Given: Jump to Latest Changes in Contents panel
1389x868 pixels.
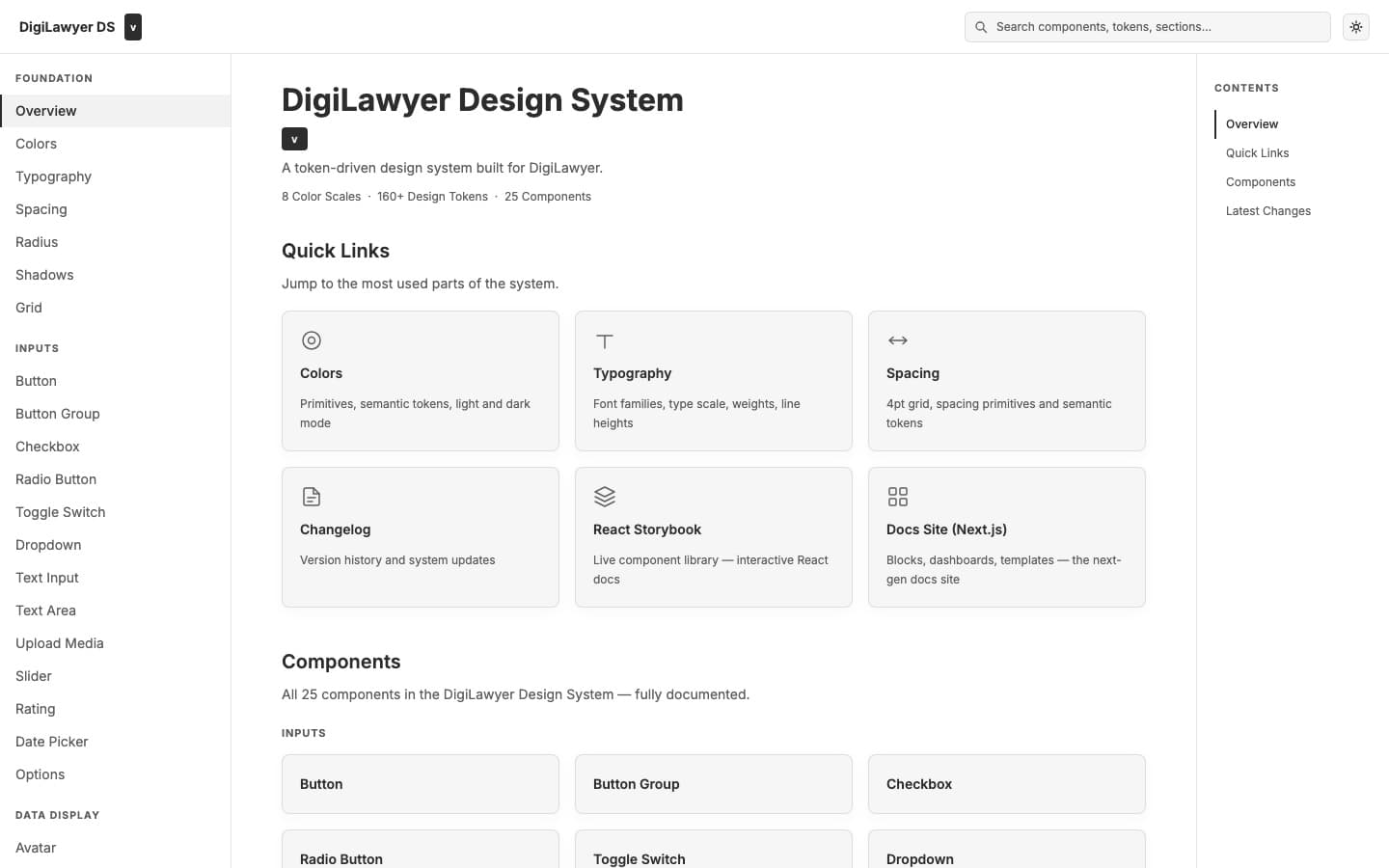Looking at the screenshot, I should 1268,211.
